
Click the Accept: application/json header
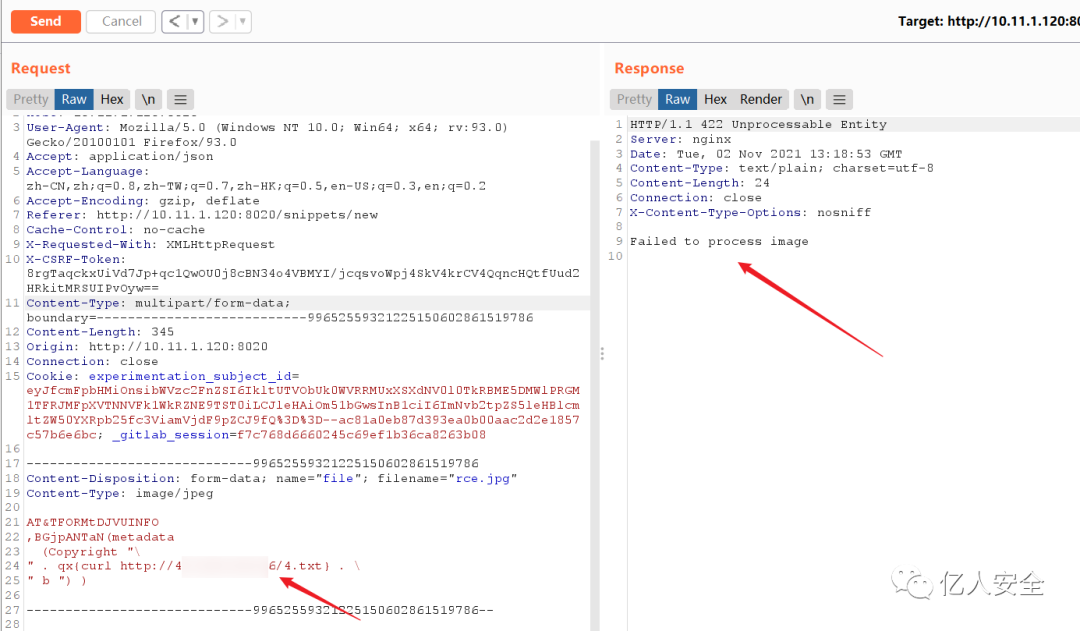coord(120,156)
